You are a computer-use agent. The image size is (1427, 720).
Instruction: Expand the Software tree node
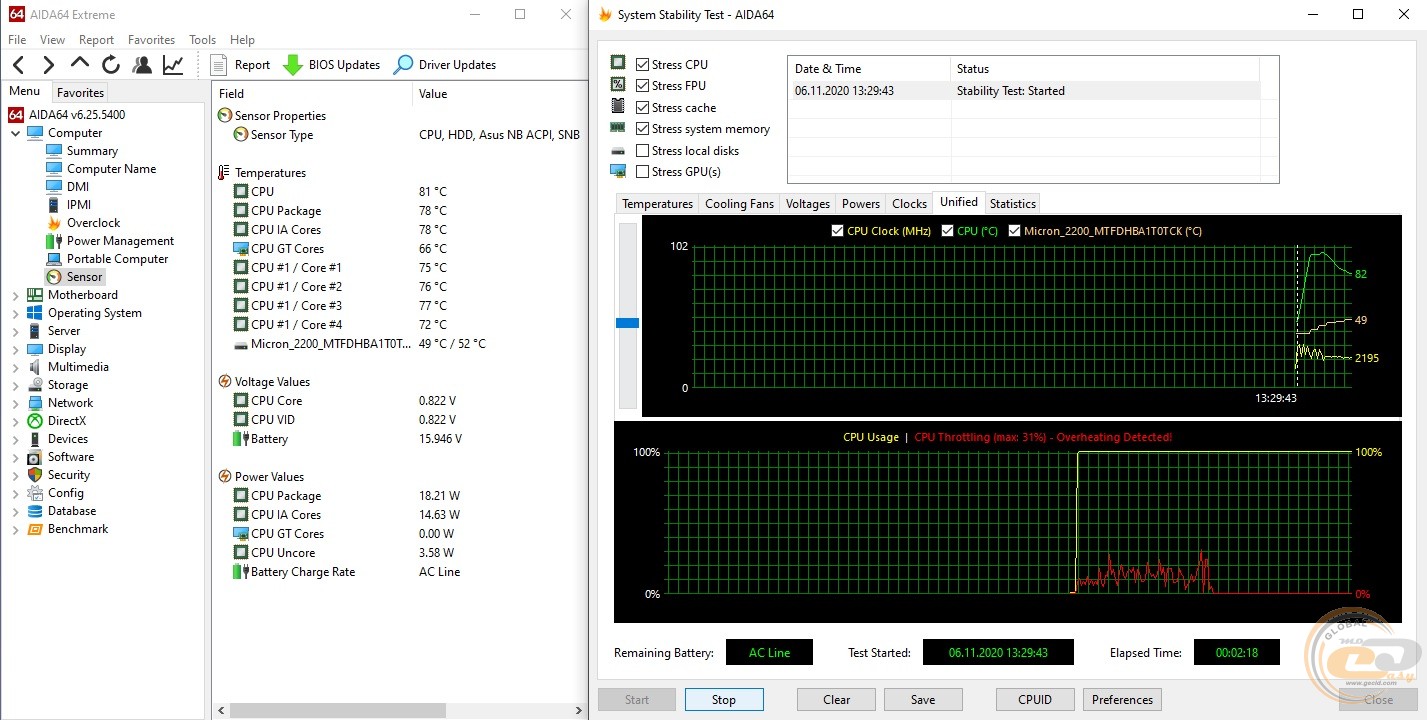15,457
